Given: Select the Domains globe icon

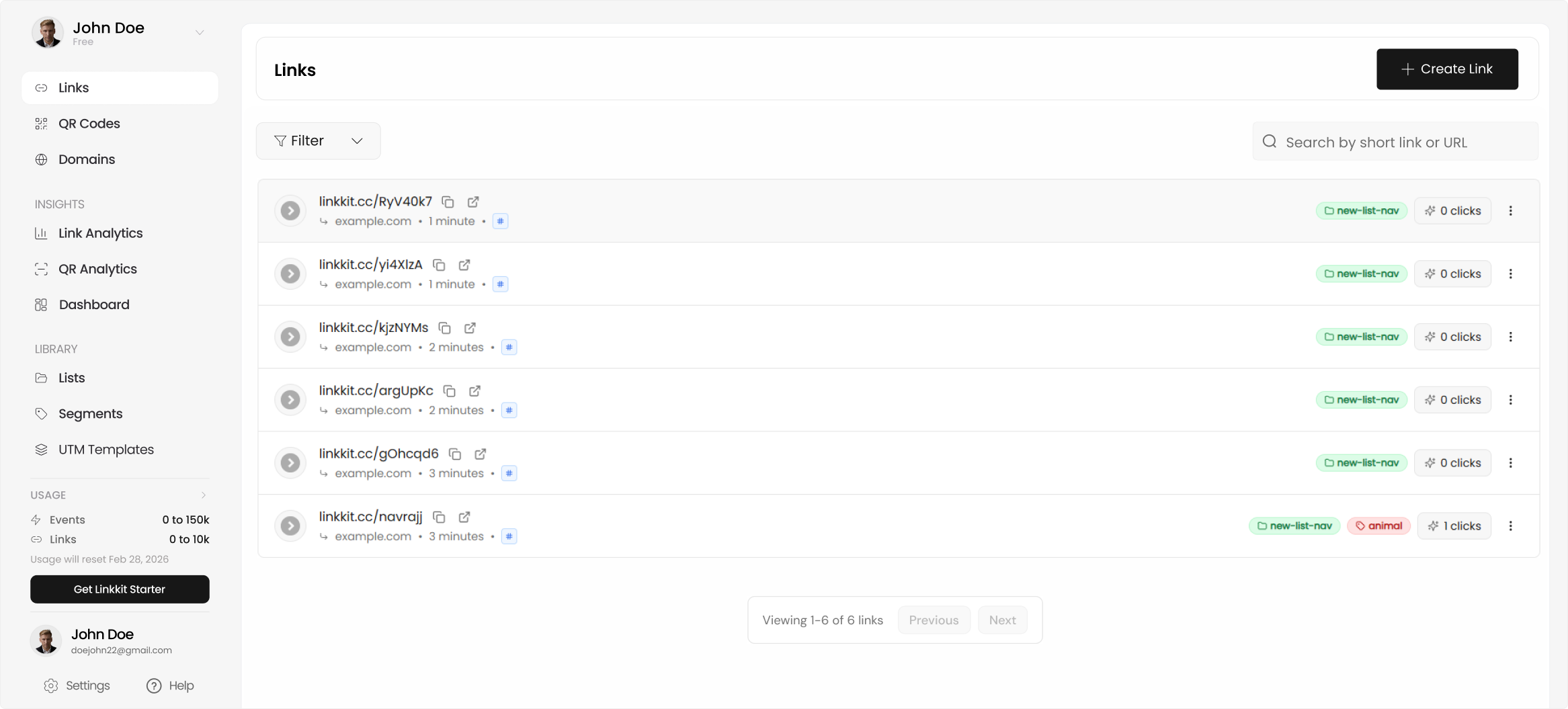Looking at the screenshot, I should tap(41, 159).
